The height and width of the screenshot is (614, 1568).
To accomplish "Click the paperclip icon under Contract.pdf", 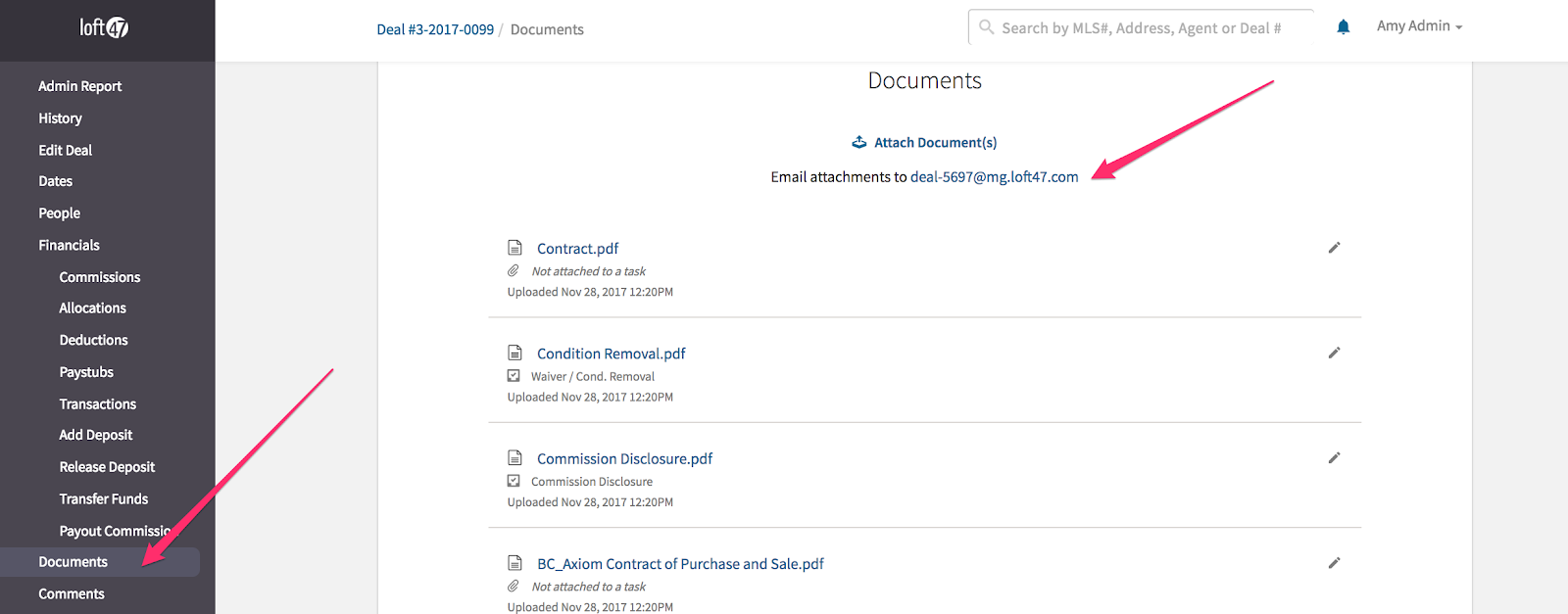I will pos(514,271).
